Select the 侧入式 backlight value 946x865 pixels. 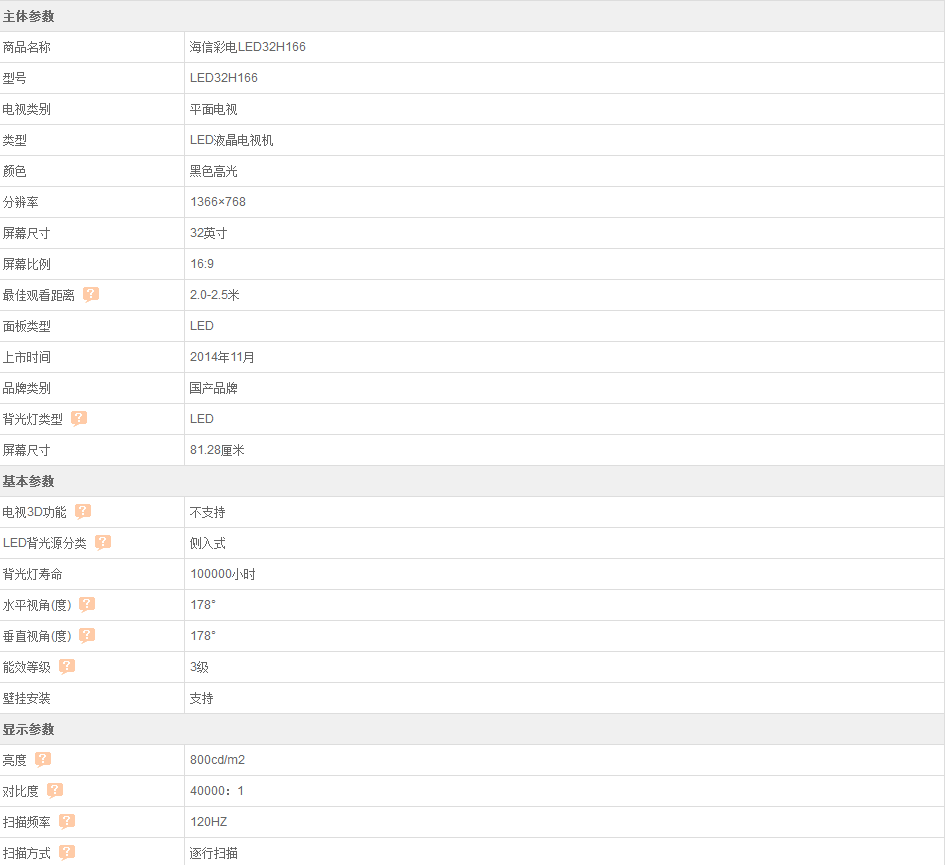coord(208,543)
